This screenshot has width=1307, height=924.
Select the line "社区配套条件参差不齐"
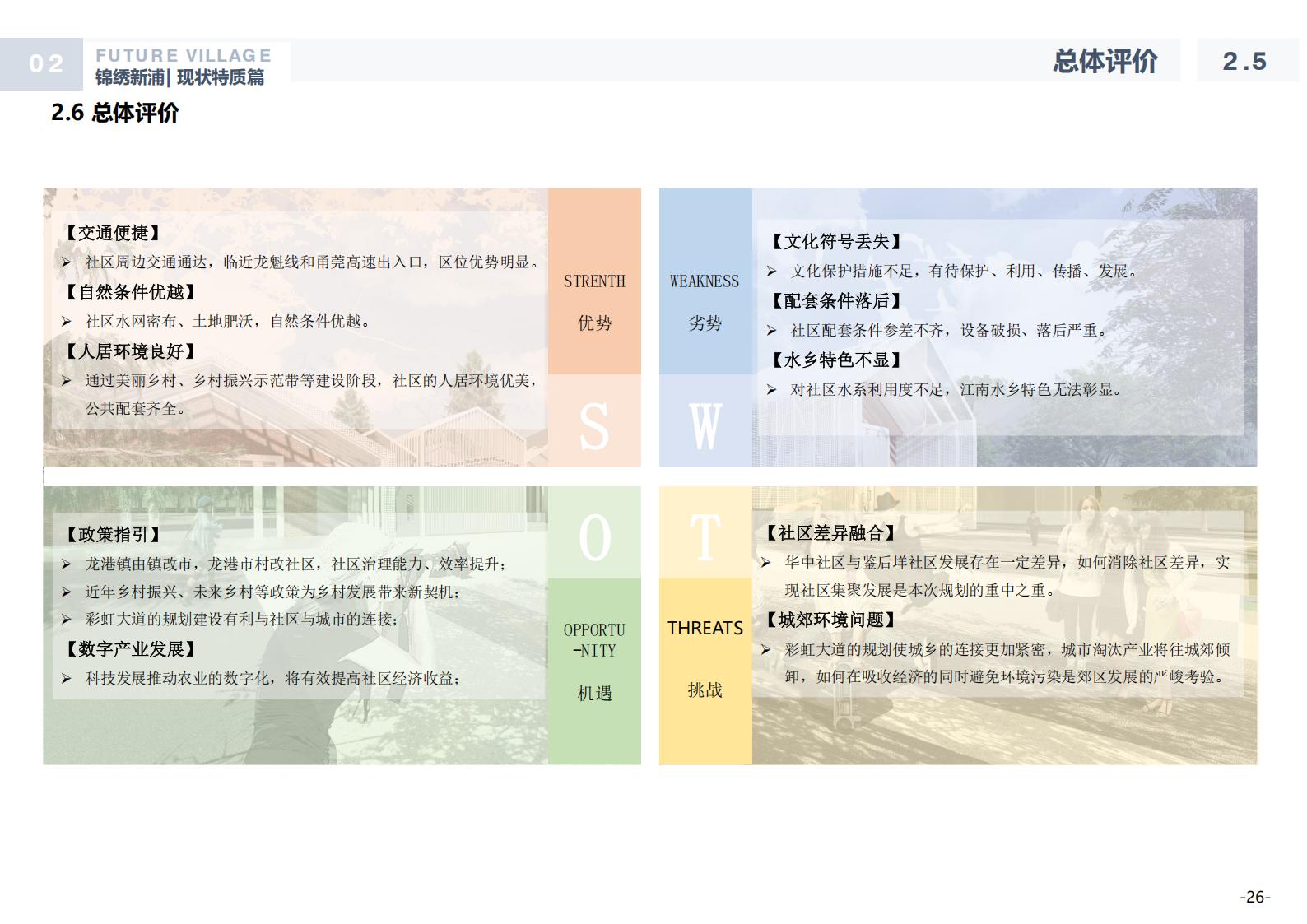(x=949, y=331)
